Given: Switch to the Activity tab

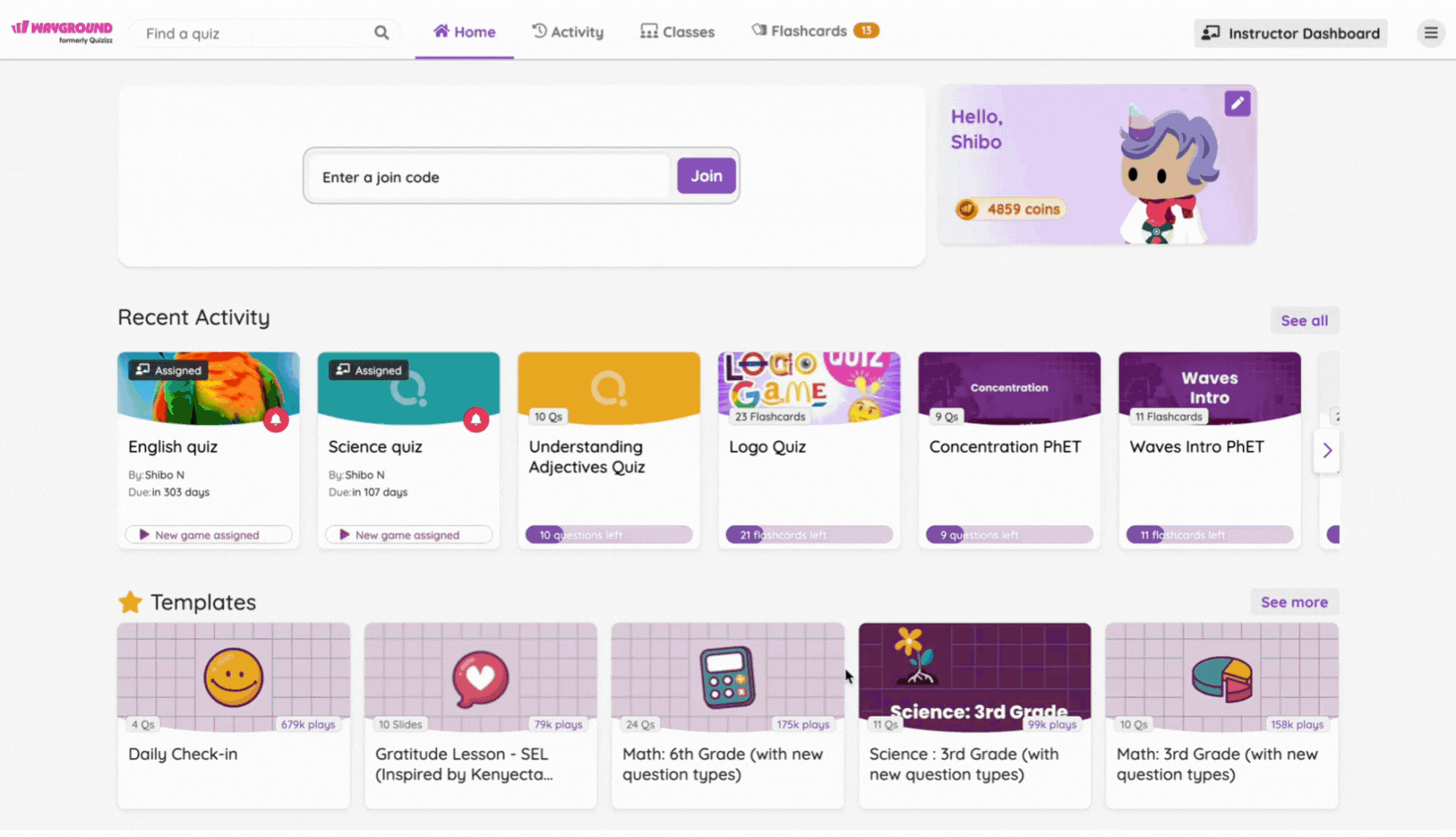Looking at the screenshot, I should pyautogui.click(x=568, y=32).
